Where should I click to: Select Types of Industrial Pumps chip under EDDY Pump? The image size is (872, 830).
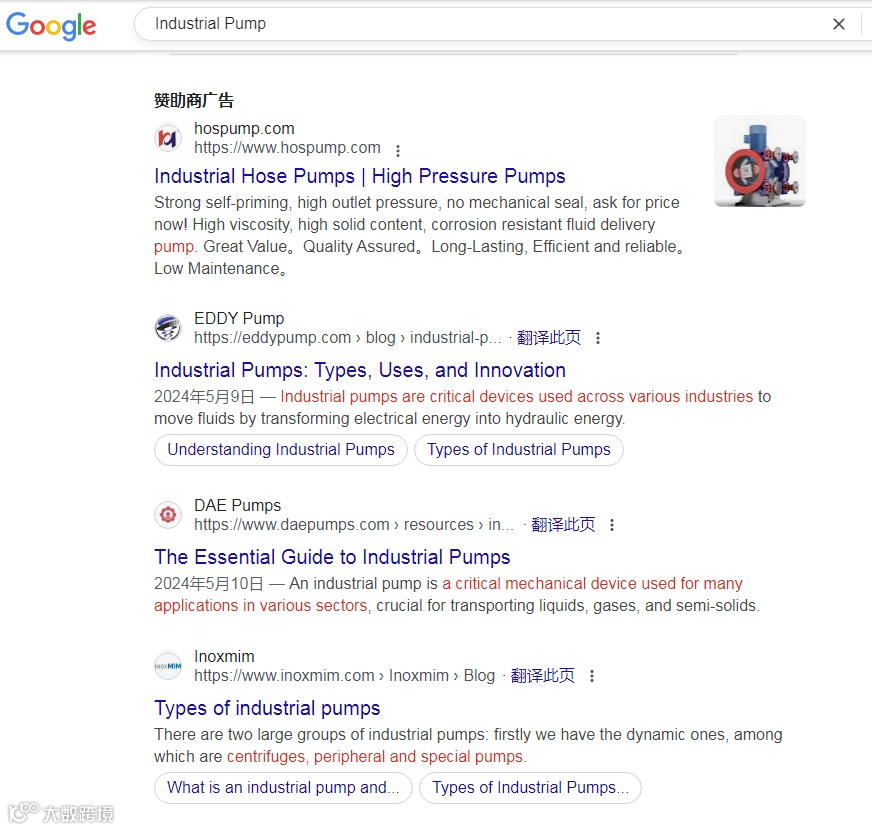[x=519, y=449]
